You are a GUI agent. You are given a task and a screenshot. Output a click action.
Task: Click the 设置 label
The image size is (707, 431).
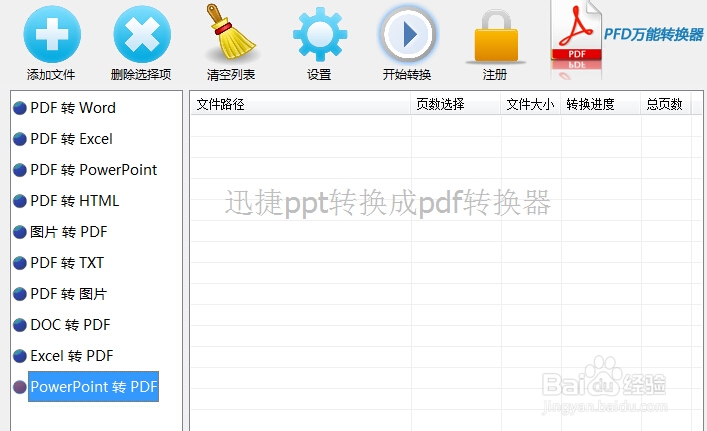pyautogui.click(x=319, y=74)
